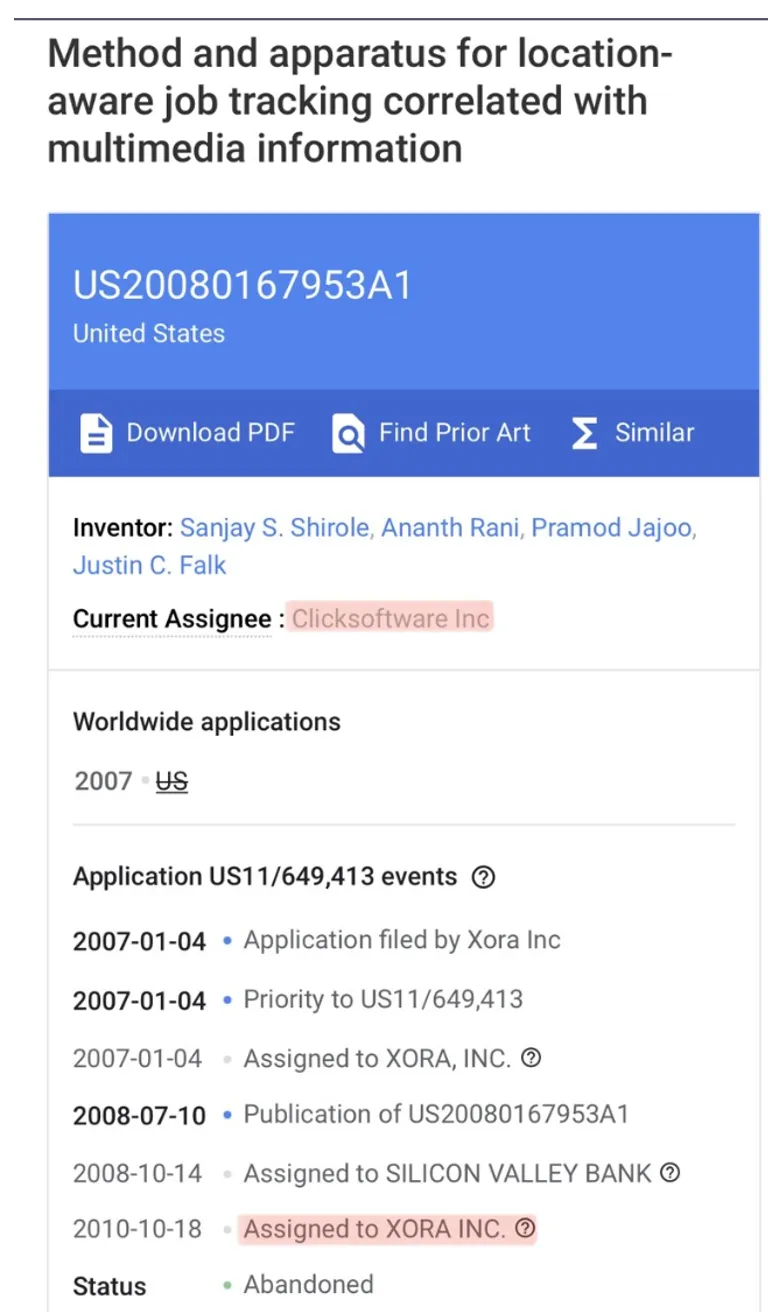The width and height of the screenshot is (768, 1312).
Task: Click Publication of US20080167953A1 event
Action: [x=436, y=1114]
